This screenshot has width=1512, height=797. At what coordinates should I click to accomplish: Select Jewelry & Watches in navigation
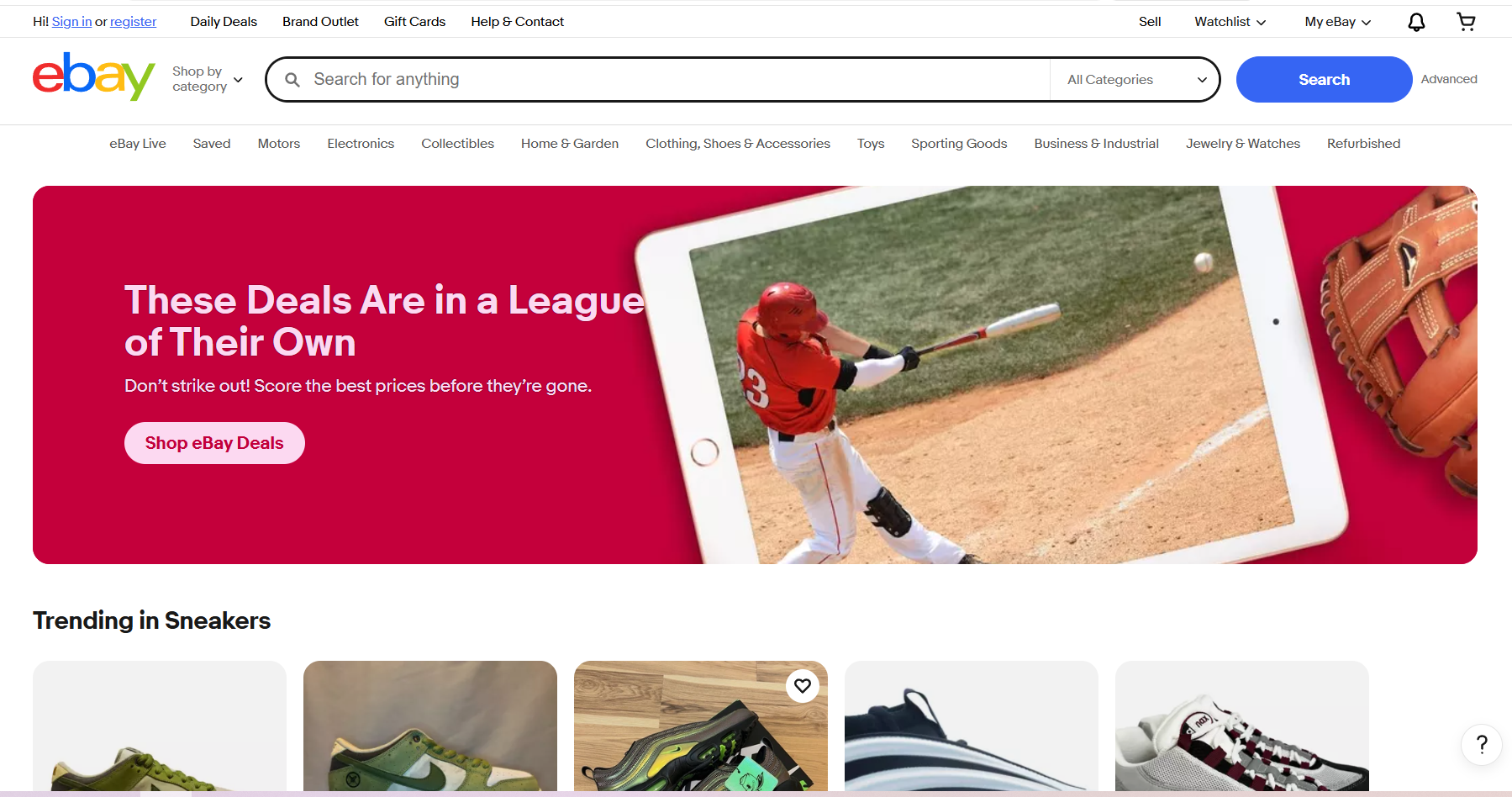click(x=1242, y=144)
